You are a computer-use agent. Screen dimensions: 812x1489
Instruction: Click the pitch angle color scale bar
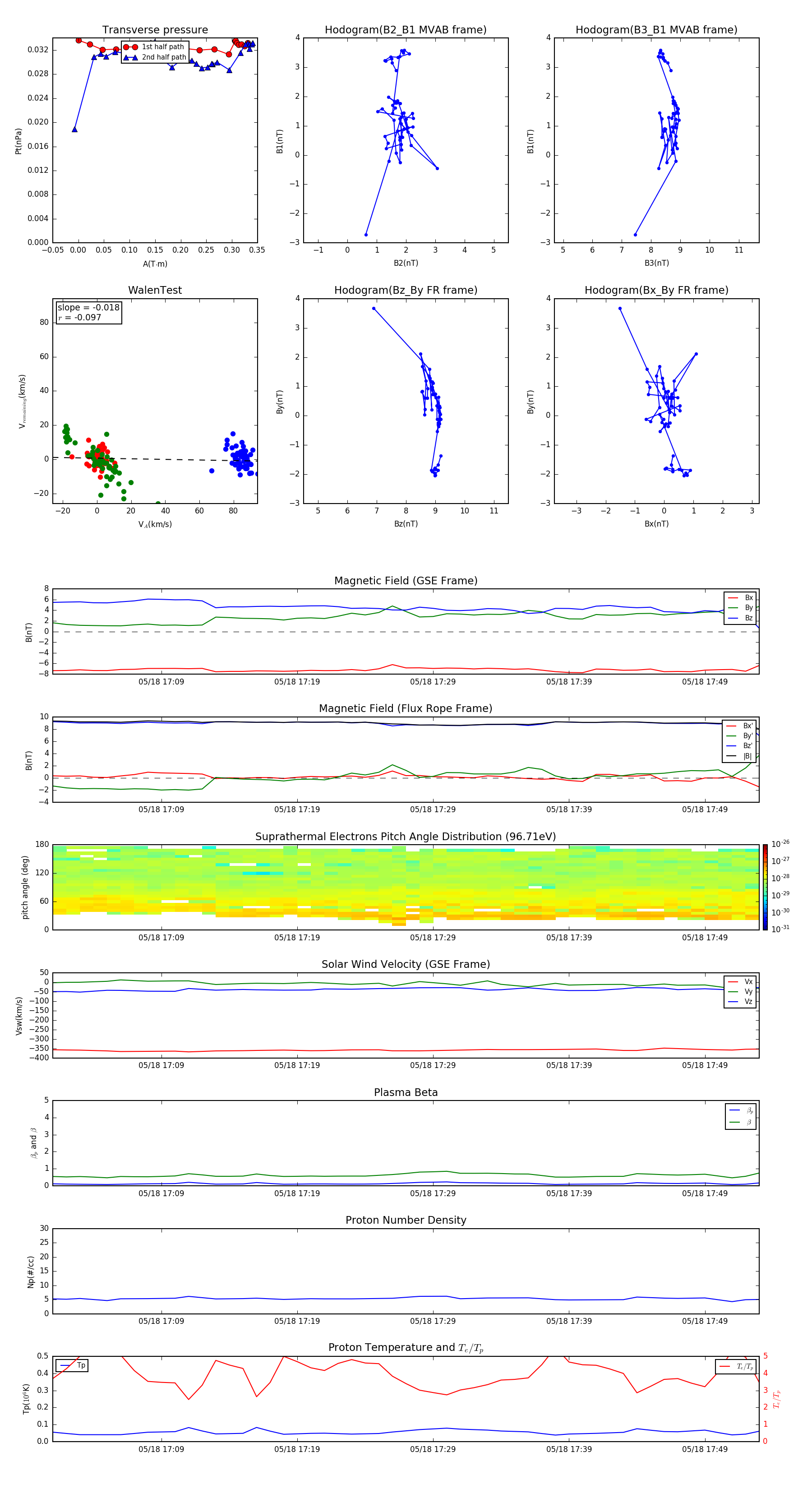pos(765,887)
